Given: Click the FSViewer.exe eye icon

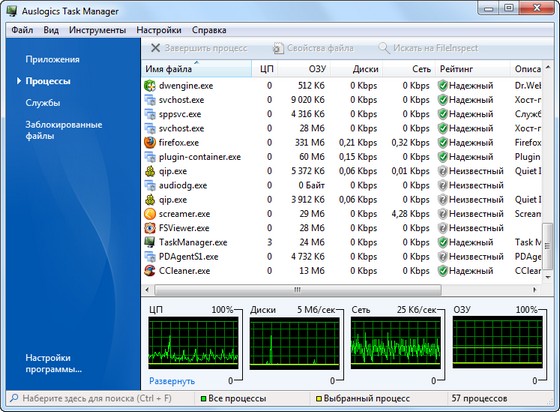Looking at the screenshot, I should tap(150, 228).
